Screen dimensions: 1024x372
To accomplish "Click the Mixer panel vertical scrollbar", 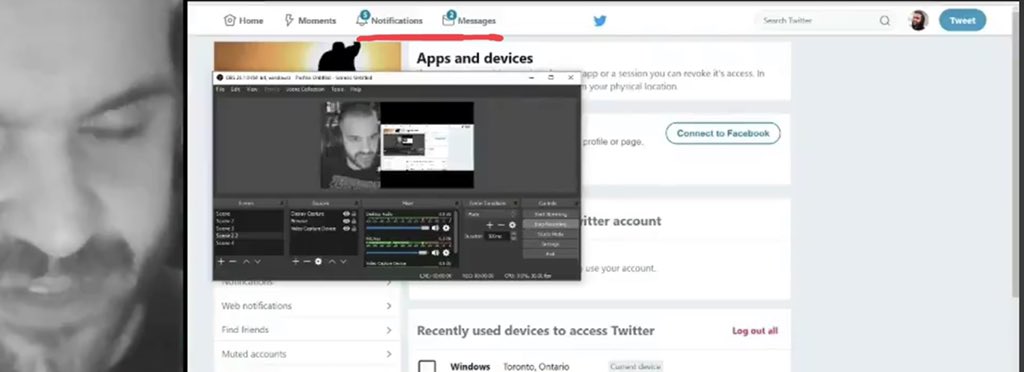I will 456,232.
